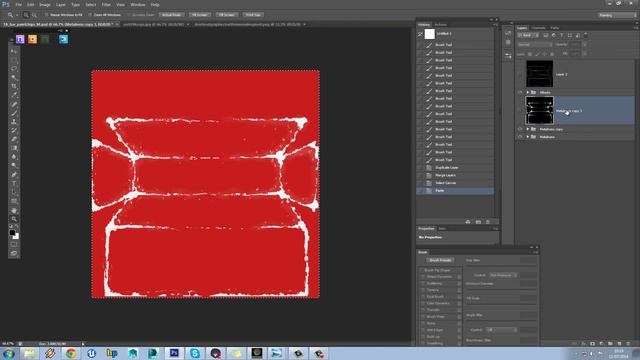Open the layer filter kind dropdown

(x=528, y=36)
